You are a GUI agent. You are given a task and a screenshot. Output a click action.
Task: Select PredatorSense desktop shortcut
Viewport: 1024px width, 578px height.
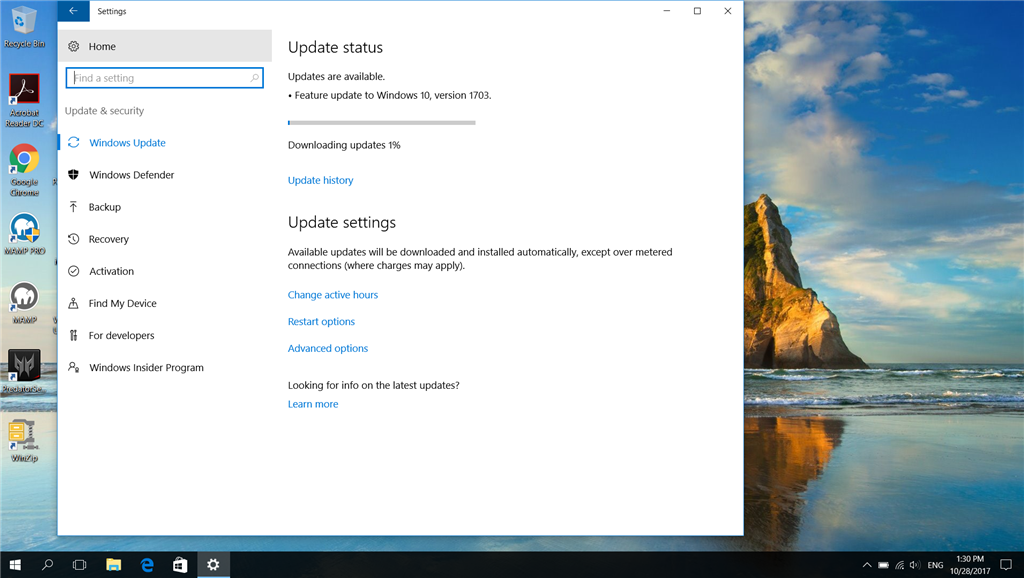[x=24, y=371]
